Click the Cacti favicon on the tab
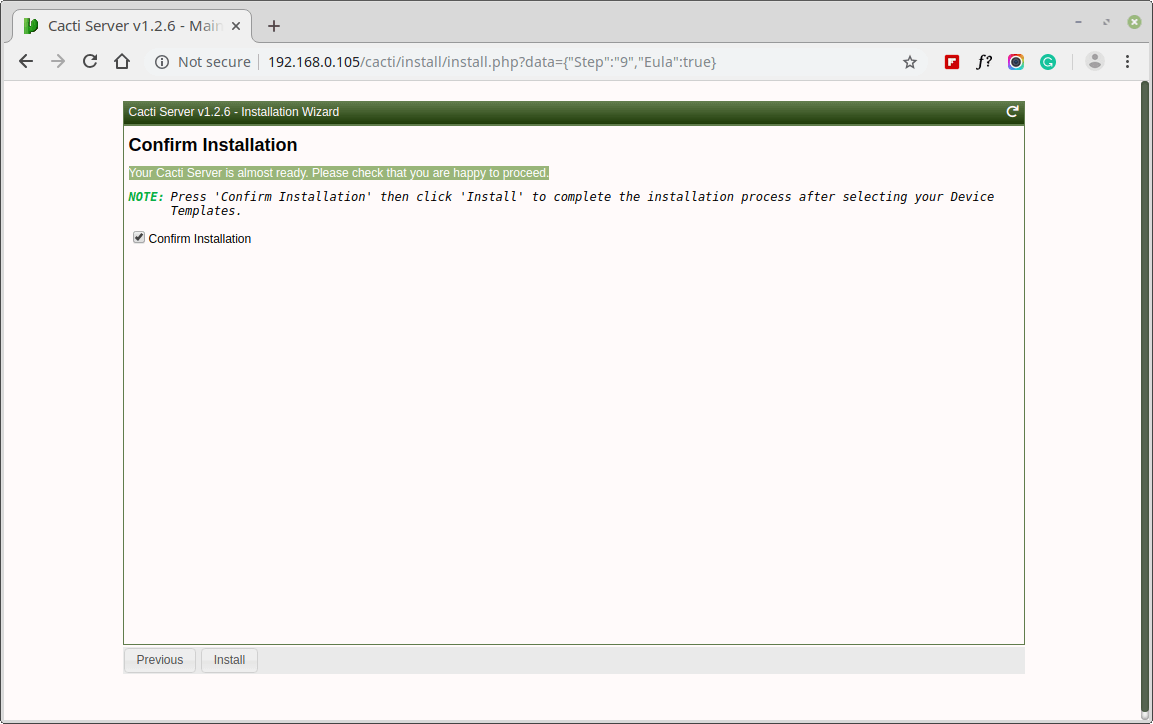Viewport: 1153px width, 724px height. point(31,26)
